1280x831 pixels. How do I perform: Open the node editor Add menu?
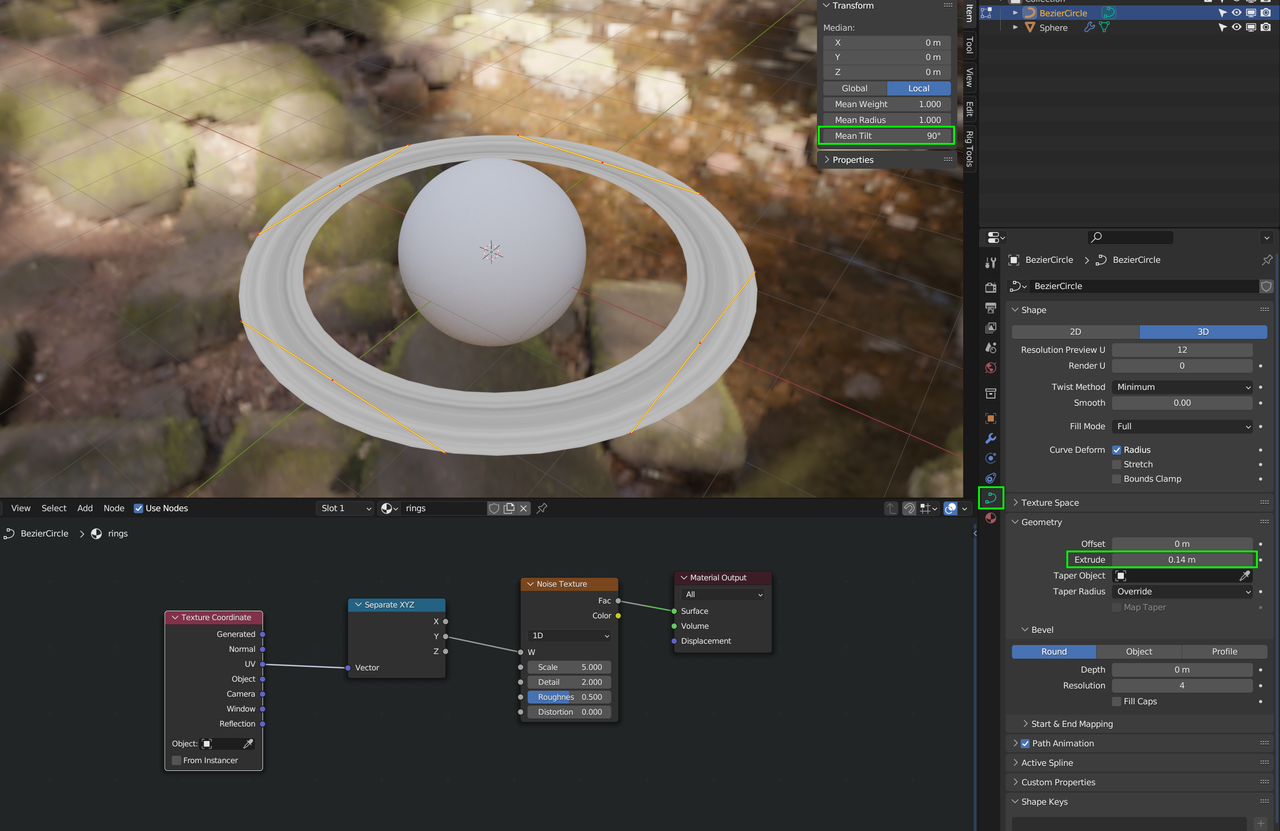(85, 508)
